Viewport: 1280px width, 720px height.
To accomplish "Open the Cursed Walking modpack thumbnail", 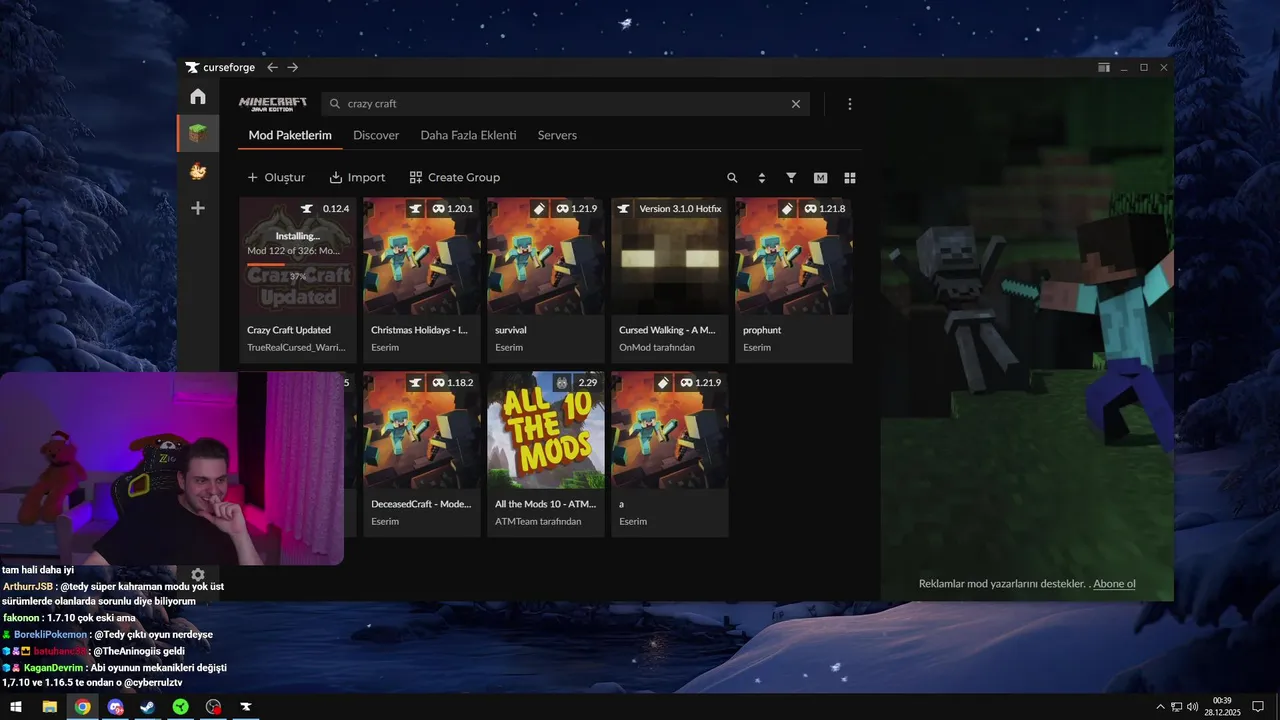I will (670, 256).
